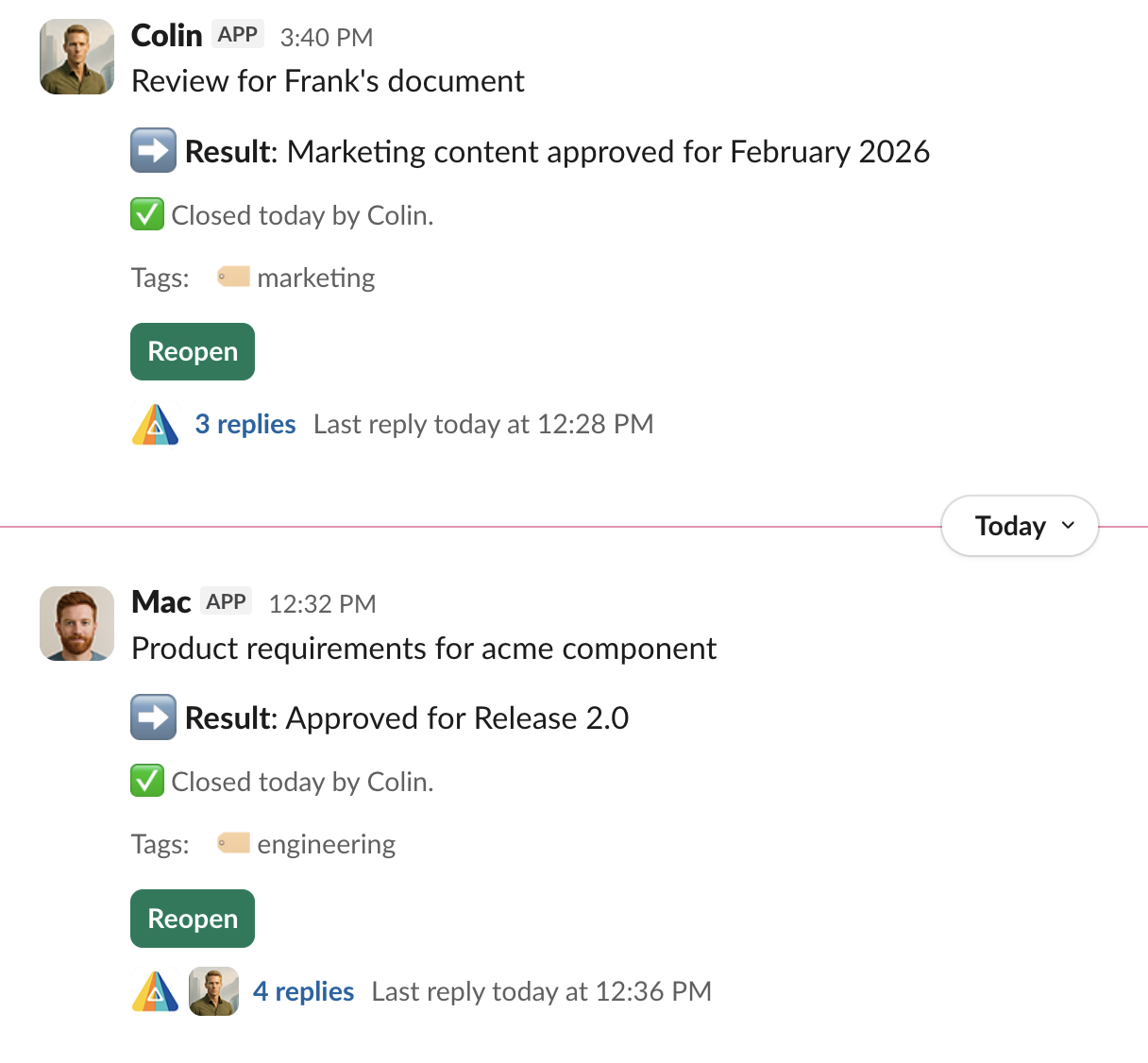Click the green checkmark in Colin's message
Screen dimensions: 1148x1063
coord(147,215)
